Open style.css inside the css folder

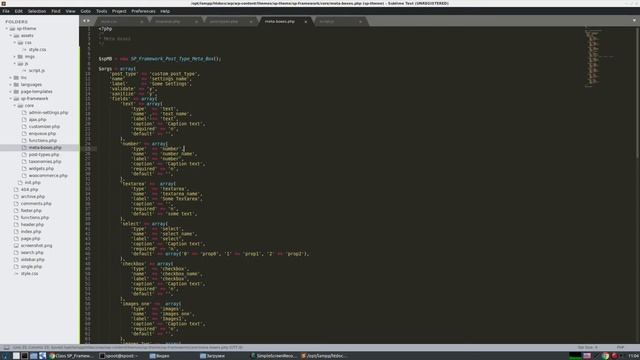click(37, 49)
